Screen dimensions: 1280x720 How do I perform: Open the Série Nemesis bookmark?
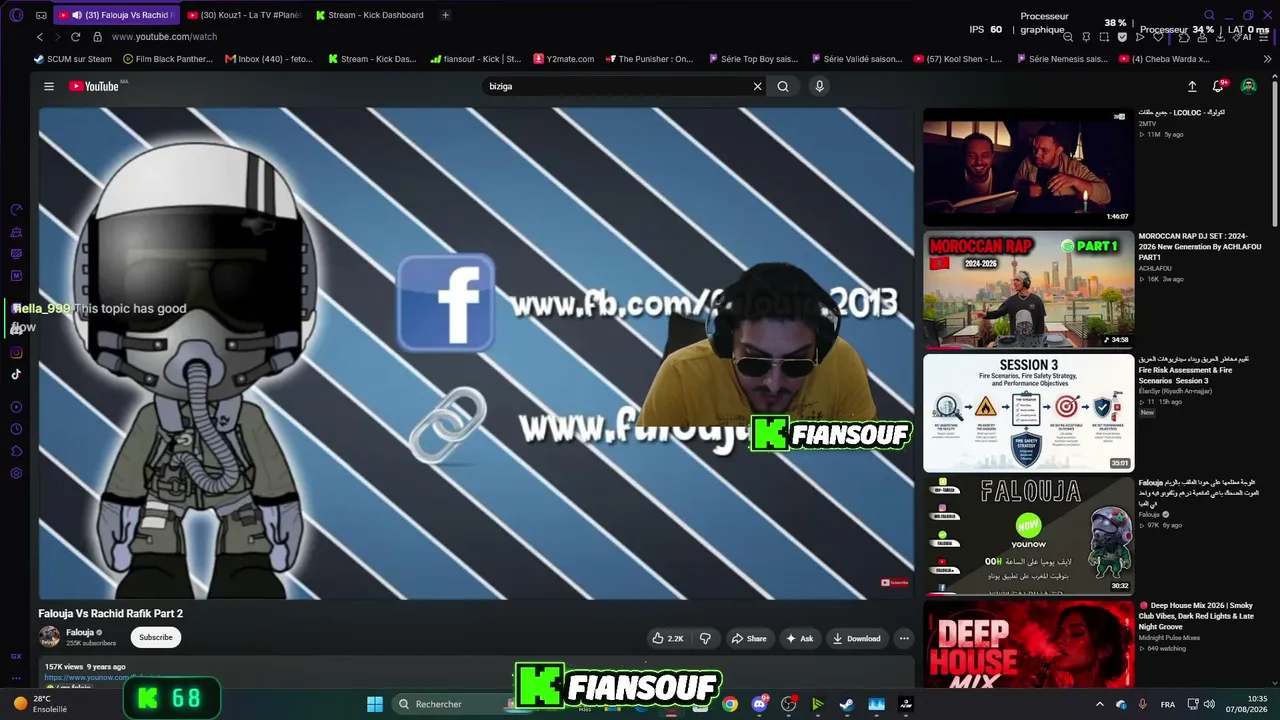pos(1061,59)
